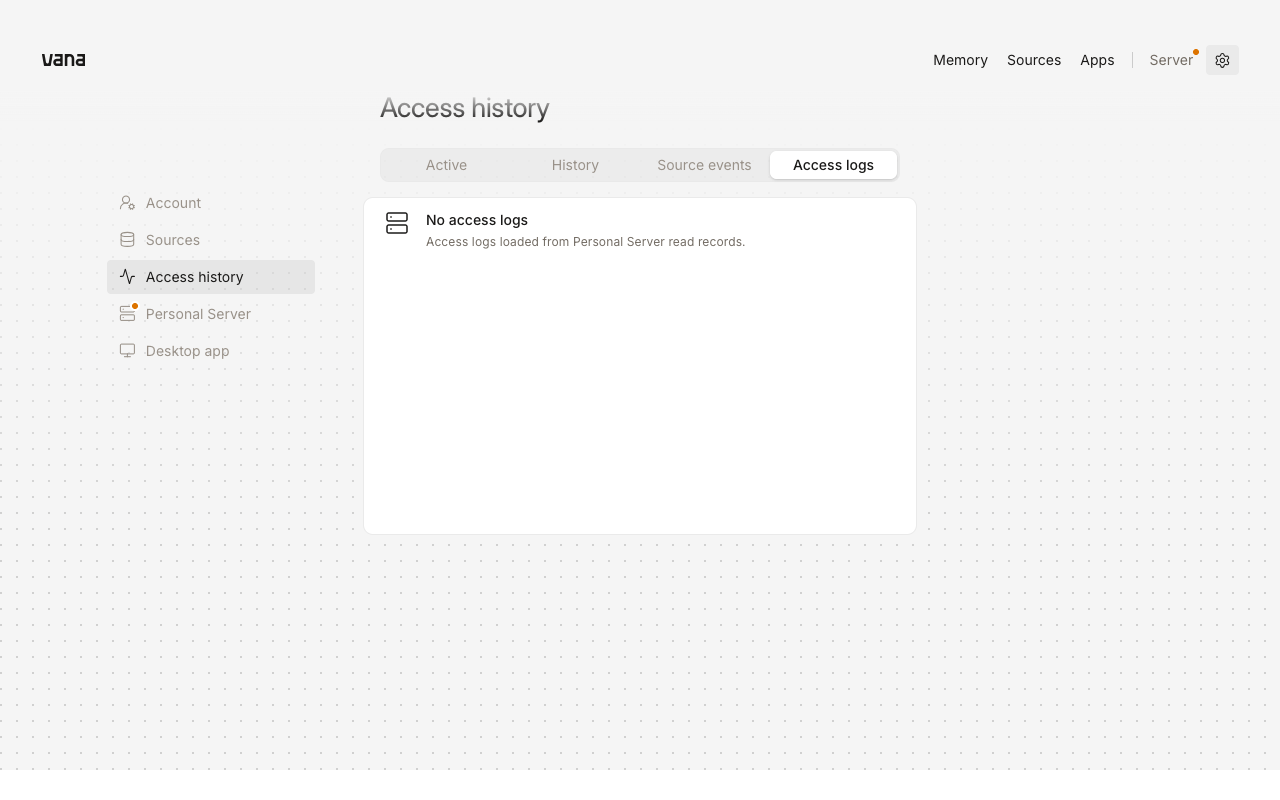The height and width of the screenshot is (800, 1280).
Task: Switch to the Active tab
Action: 446,165
